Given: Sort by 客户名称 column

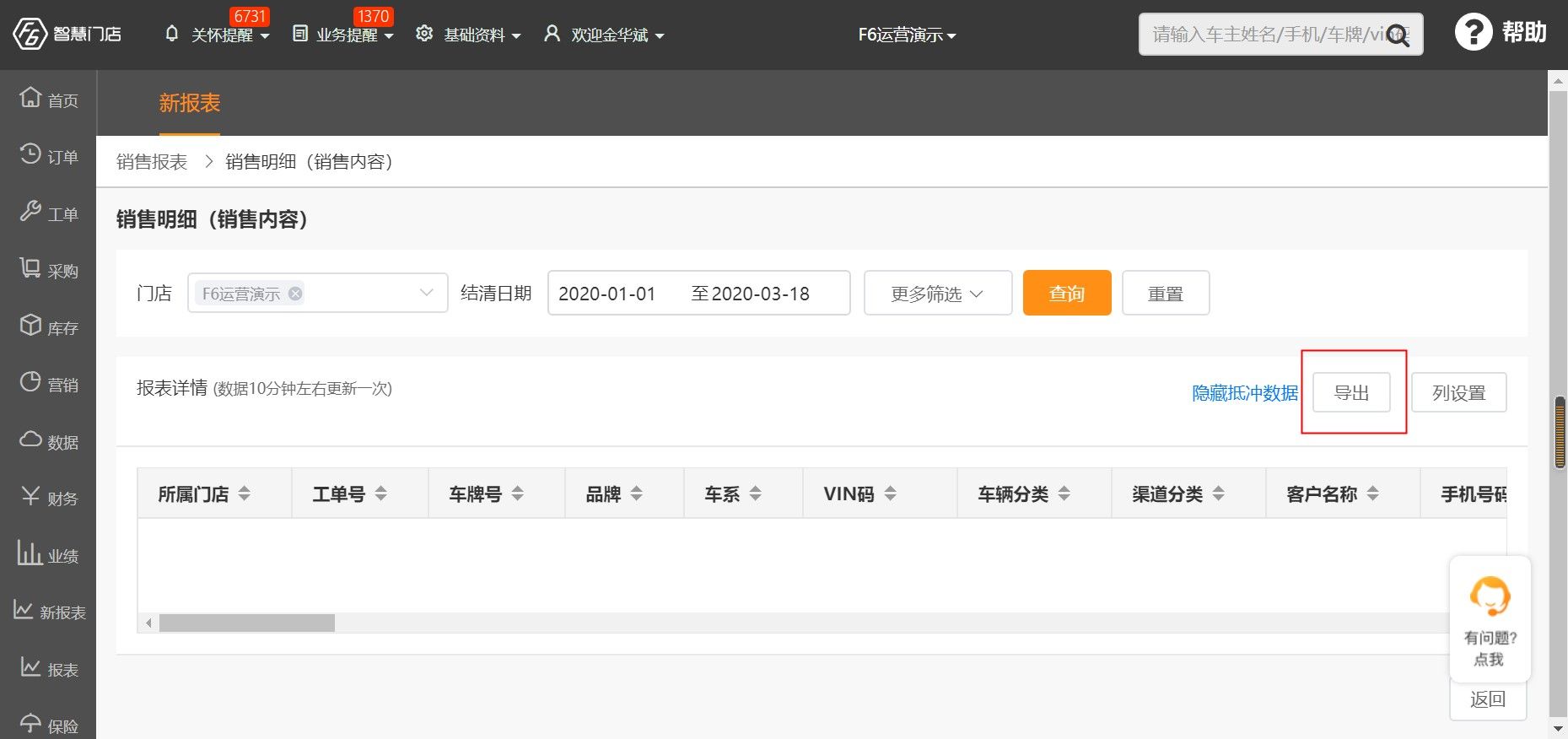Looking at the screenshot, I should click(1372, 494).
